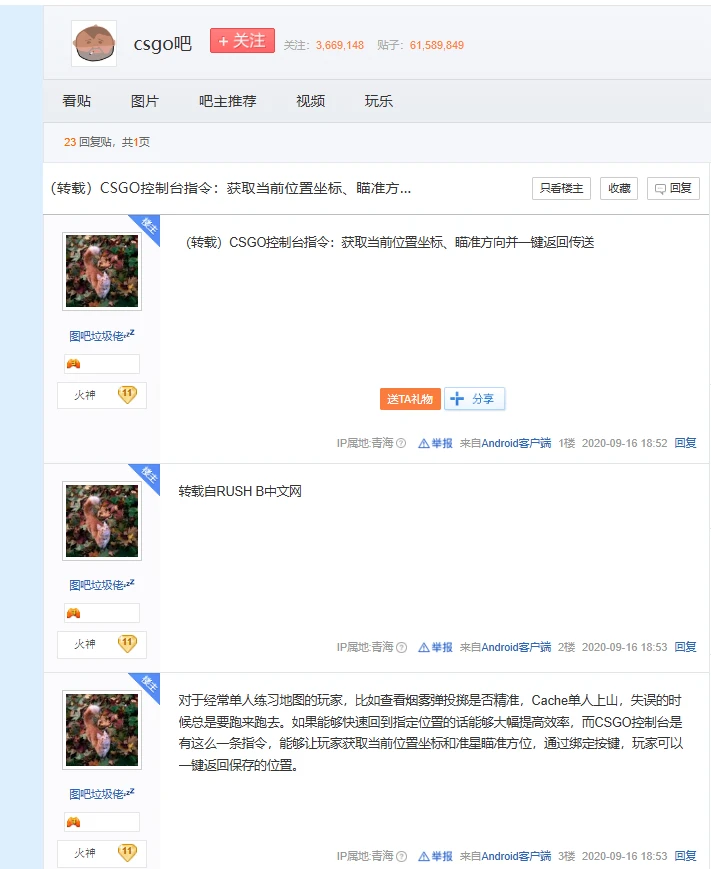Click the warning triangle icon in 1楼 举报
This screenshot has width=711, height=869.
point(423,443)
